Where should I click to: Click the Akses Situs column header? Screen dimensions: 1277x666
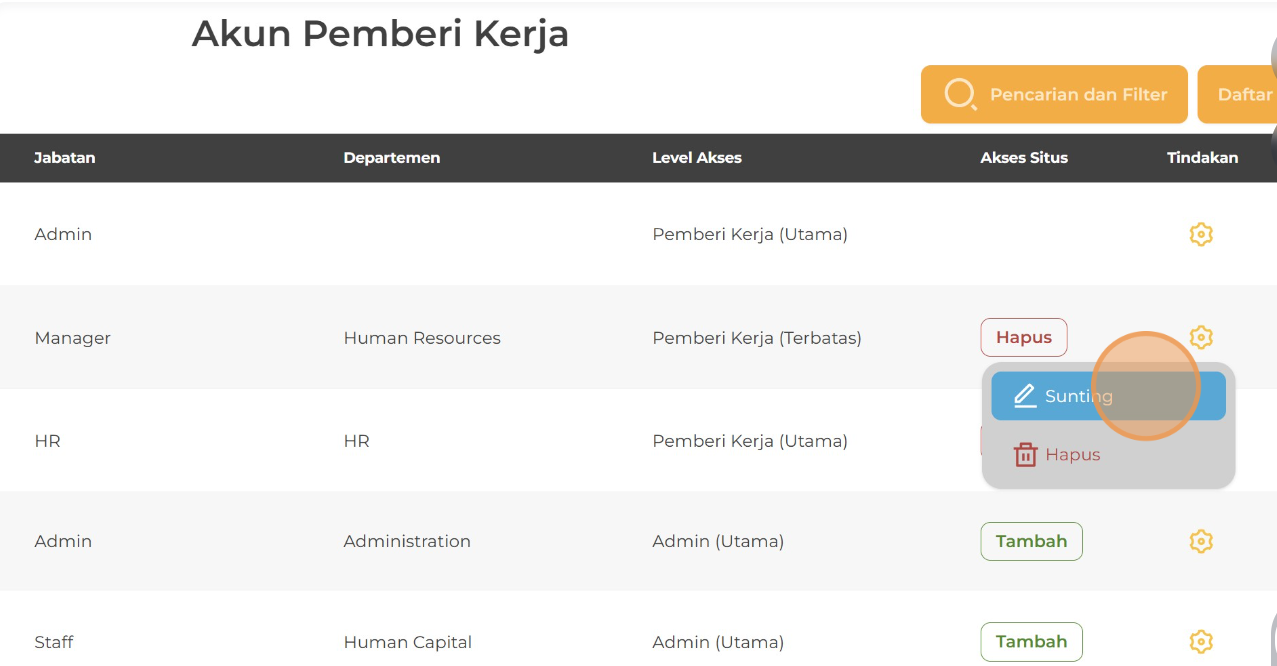click(x=1024, y=158)
